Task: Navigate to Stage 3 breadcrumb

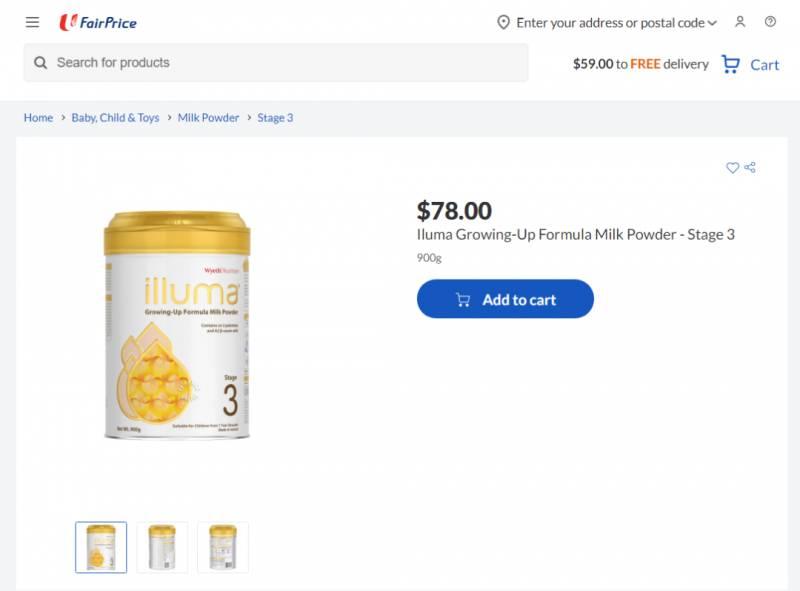Action: (275, 118)
